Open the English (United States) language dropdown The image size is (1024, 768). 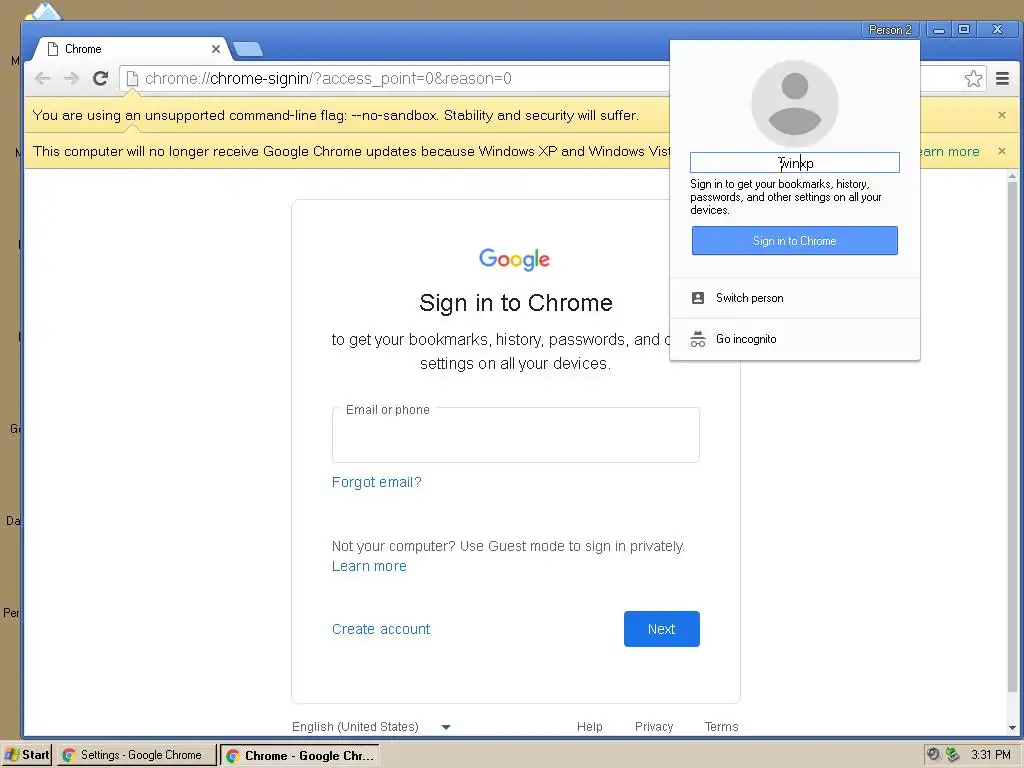[x=371, y=727]
